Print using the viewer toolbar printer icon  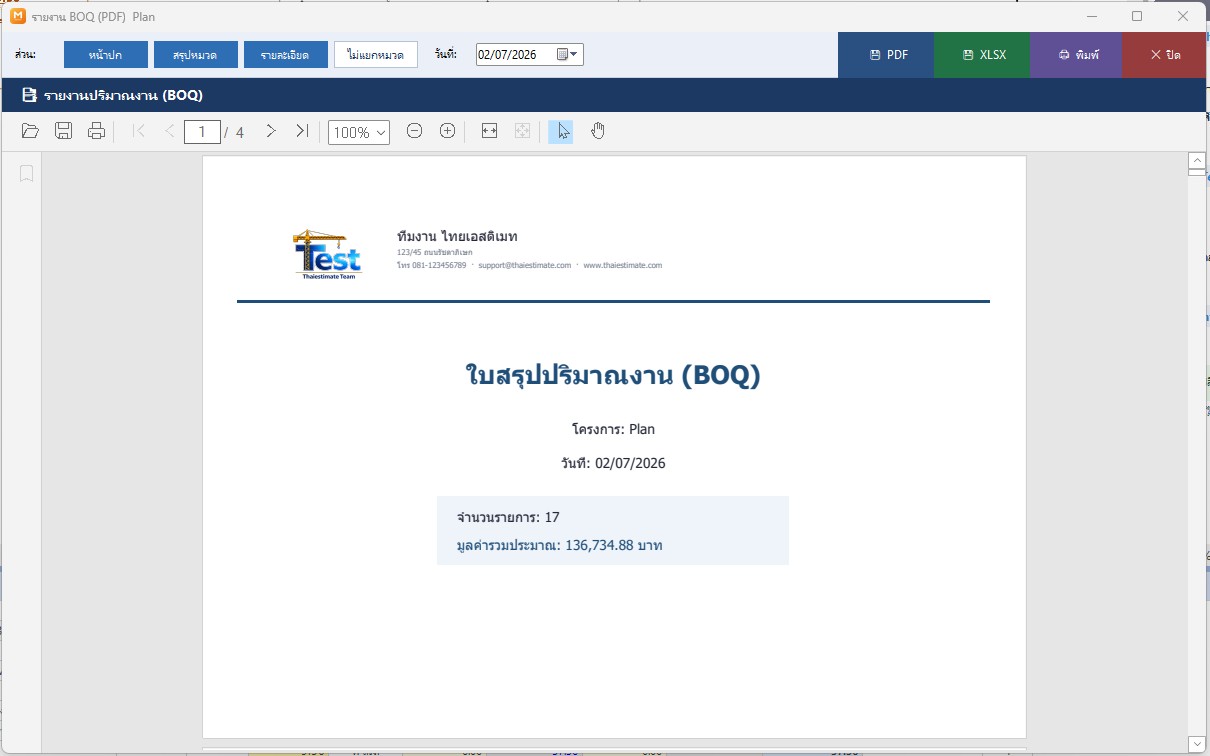click(x=96, y=131)
